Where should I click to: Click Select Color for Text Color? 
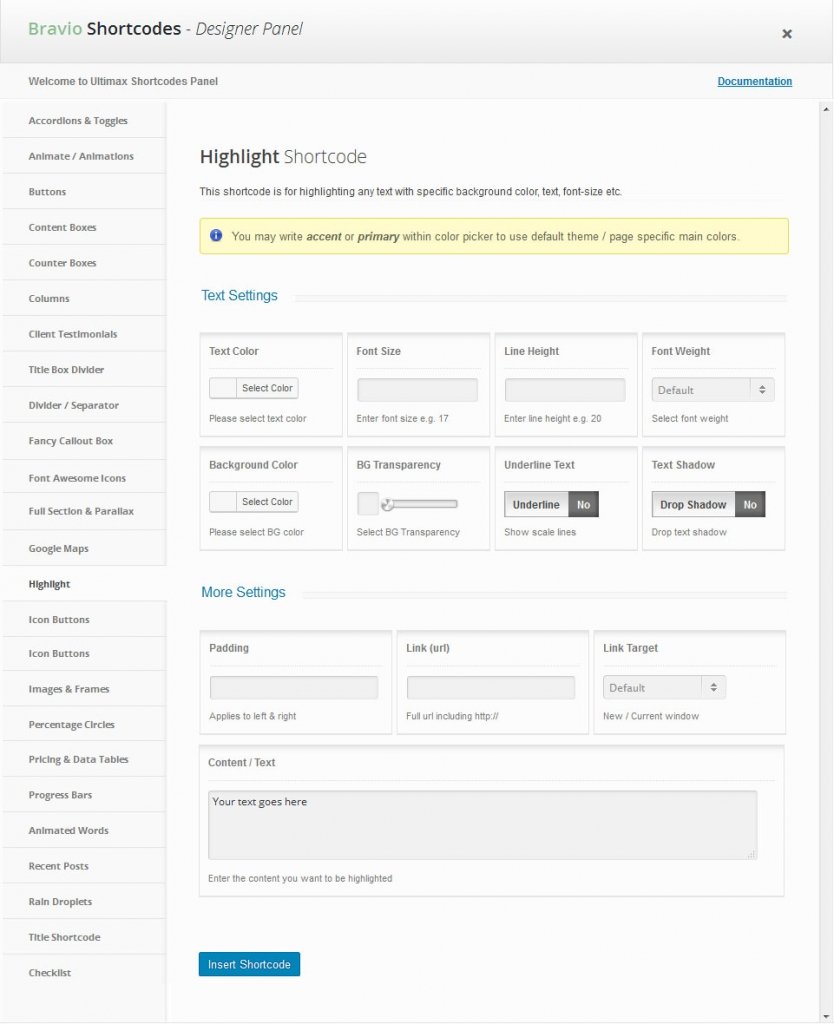pyautogui.click(x=267, y=388)
